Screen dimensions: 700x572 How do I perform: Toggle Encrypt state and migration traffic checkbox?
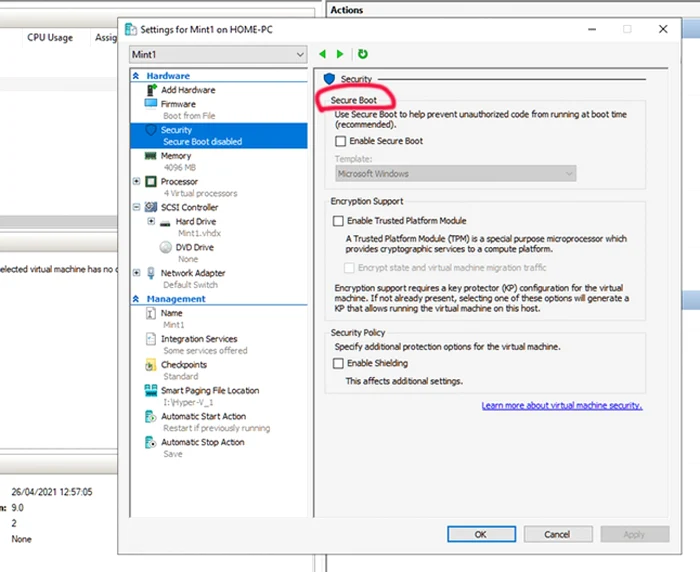(x=349, y=268)
